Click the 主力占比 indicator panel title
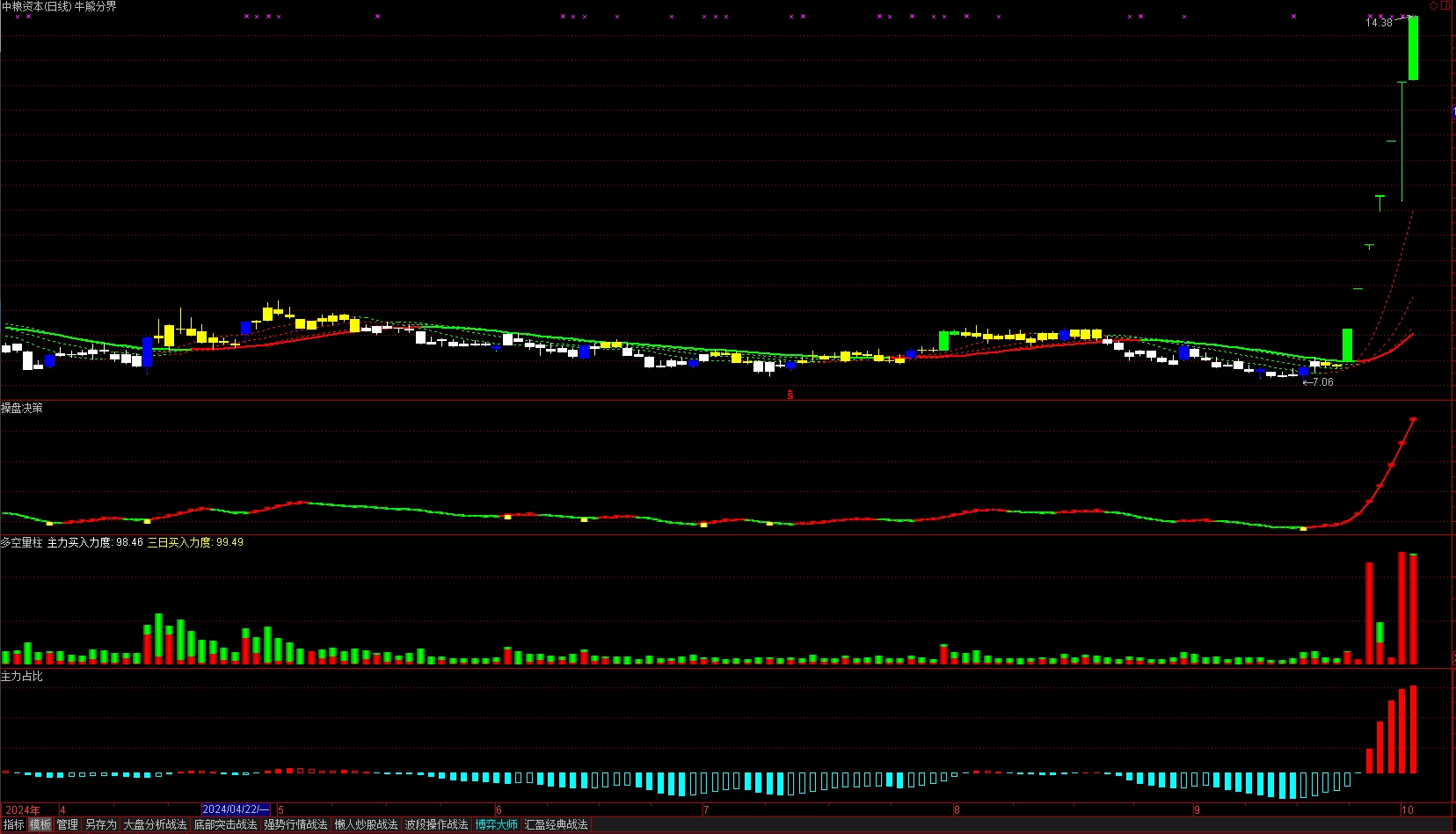 (22, 676)
